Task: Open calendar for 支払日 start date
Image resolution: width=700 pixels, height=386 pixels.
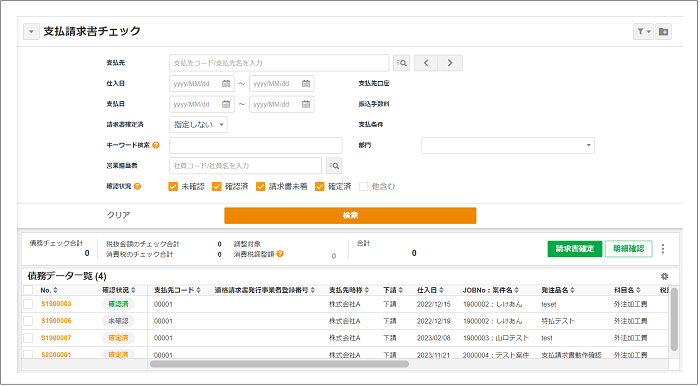Action: click(x=226, y=104)
